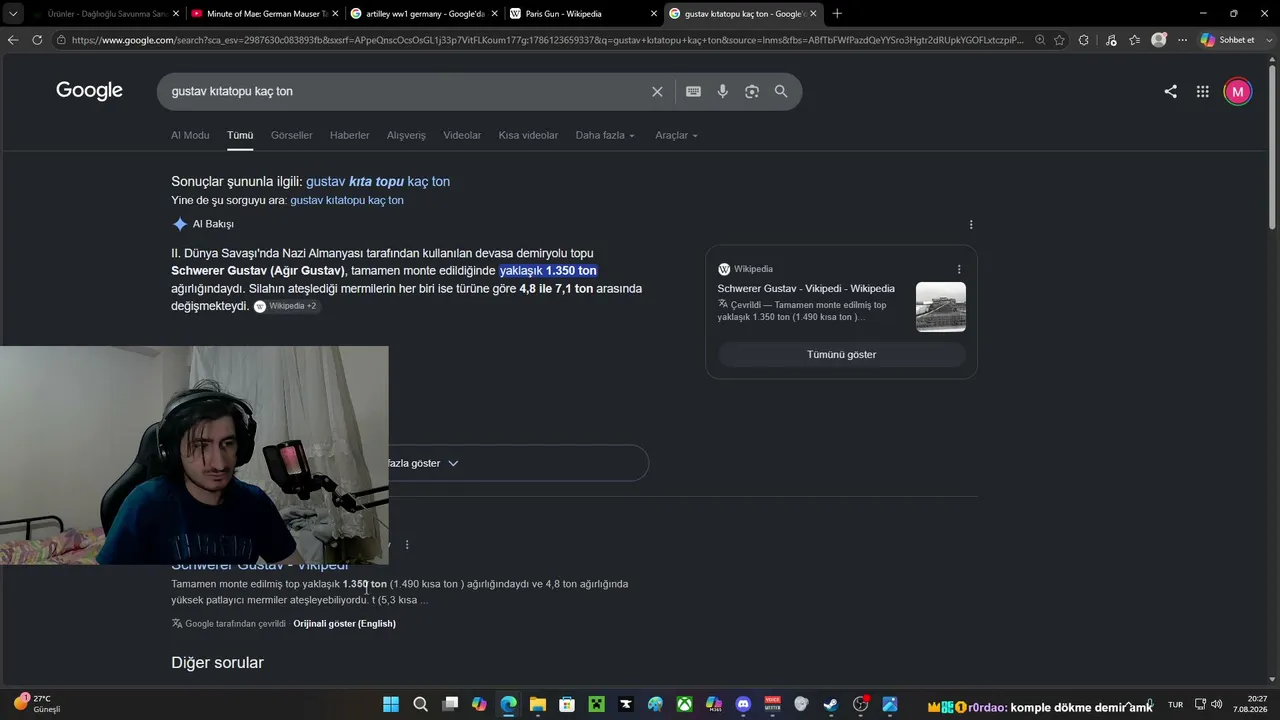
Task: Go back to the previous page
Action: (x=13, y=40)
